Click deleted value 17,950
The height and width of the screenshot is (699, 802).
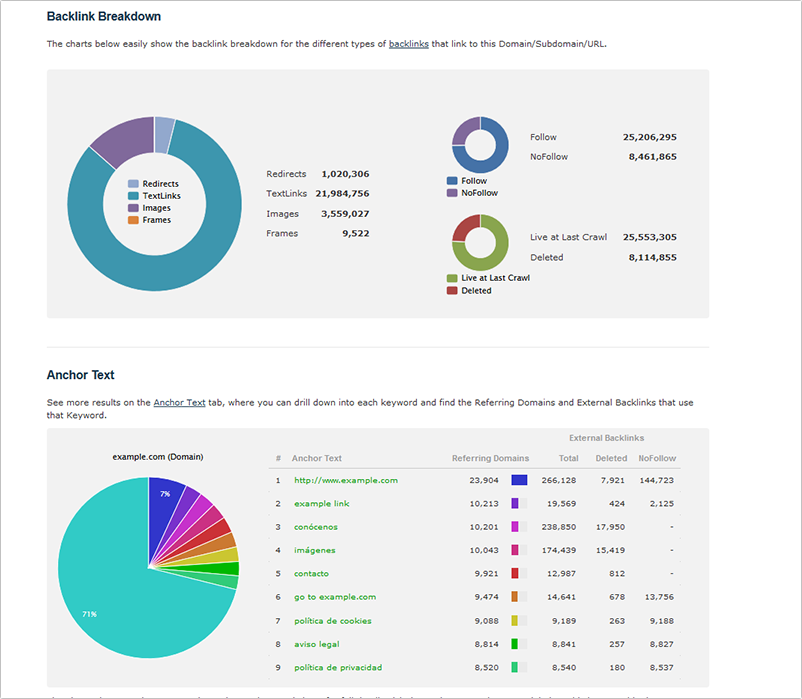point(611,527)
